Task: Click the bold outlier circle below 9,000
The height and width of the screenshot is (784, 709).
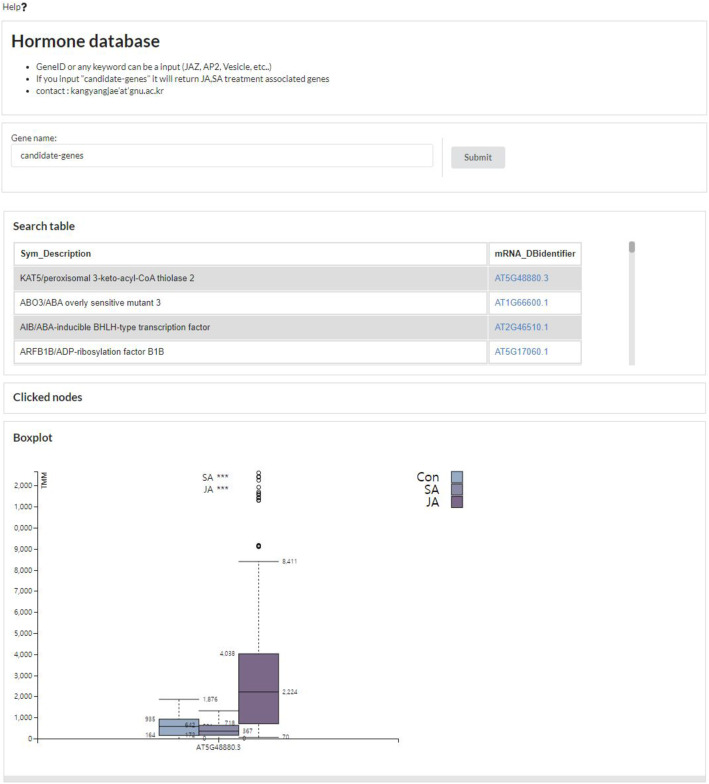Action: (x=259, y=546)
